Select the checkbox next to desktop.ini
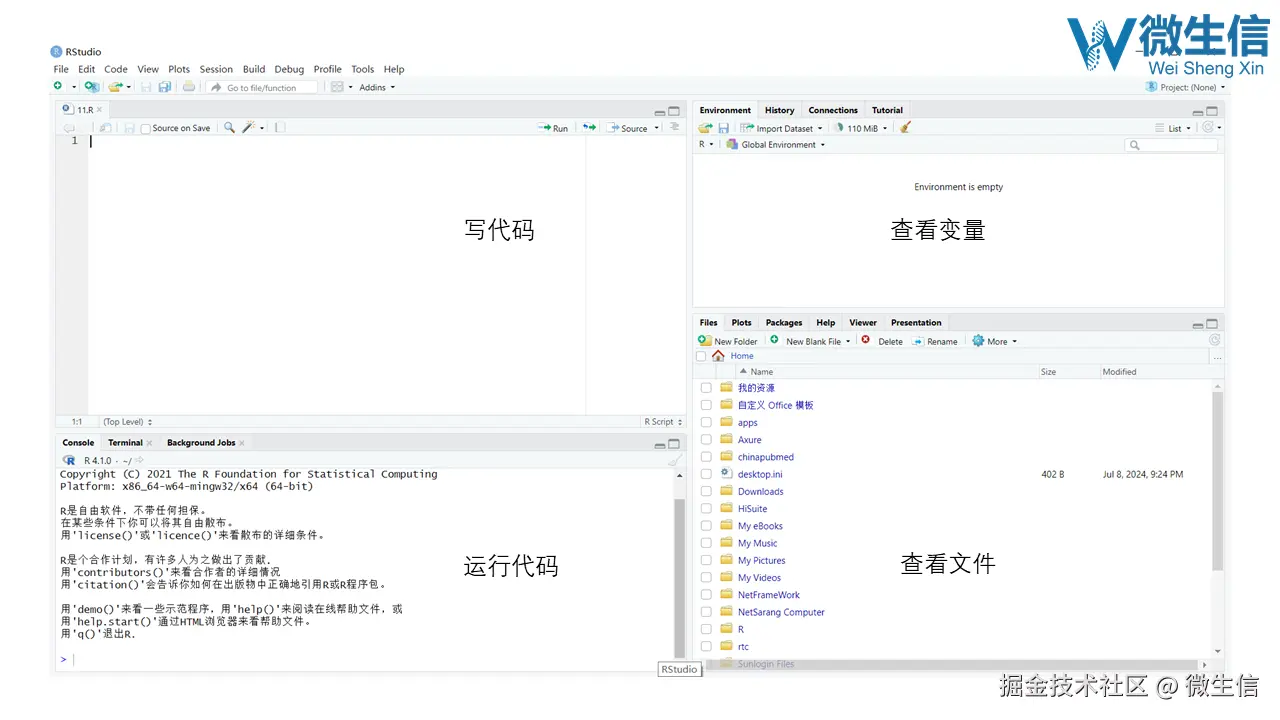 [706, 474]
